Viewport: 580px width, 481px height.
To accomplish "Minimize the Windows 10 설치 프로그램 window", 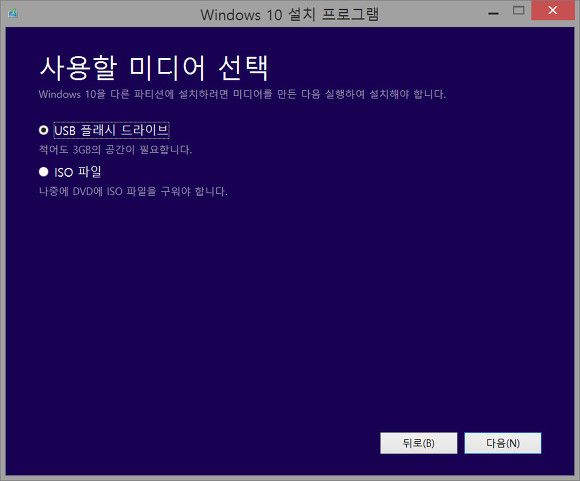I will point(493,13).
